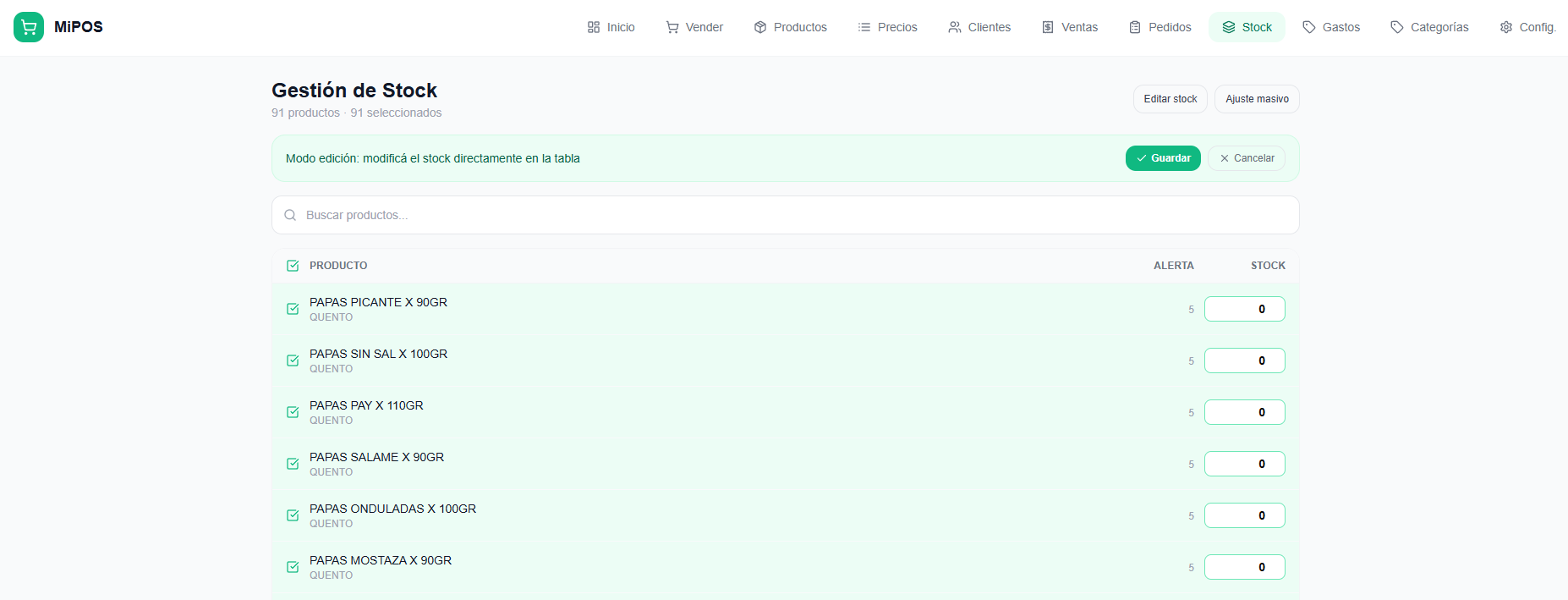This screenshot has width=1568, height=600.
Task: Select product name PAPAS ONDULADAS X 100GR
Action: [392, 509]
